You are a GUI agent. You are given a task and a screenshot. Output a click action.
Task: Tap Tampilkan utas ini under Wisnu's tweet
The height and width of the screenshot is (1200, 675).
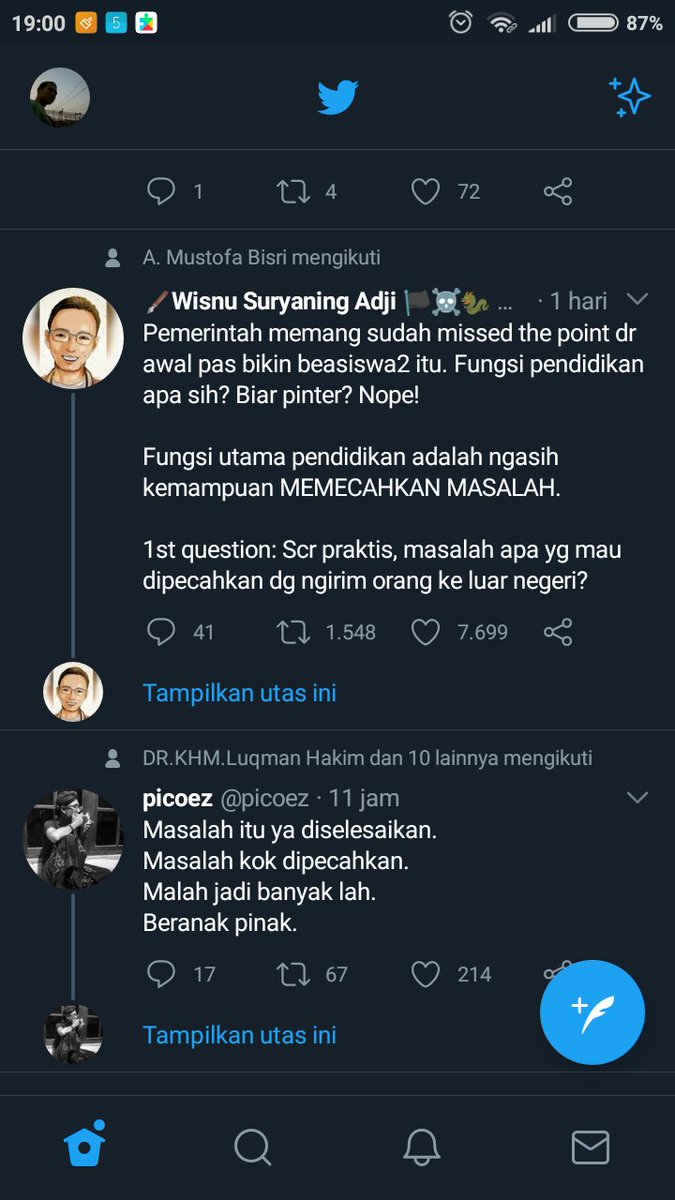tap(240, 693)
